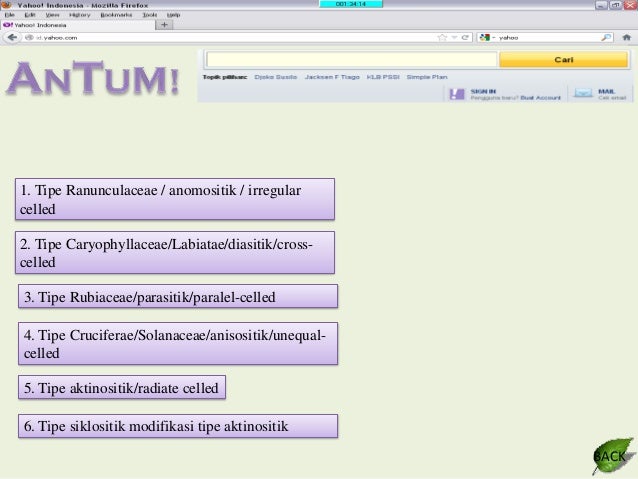Open the search engine selector icon
The height and width of the screenshot is (479, 638).
pos(484,37)
